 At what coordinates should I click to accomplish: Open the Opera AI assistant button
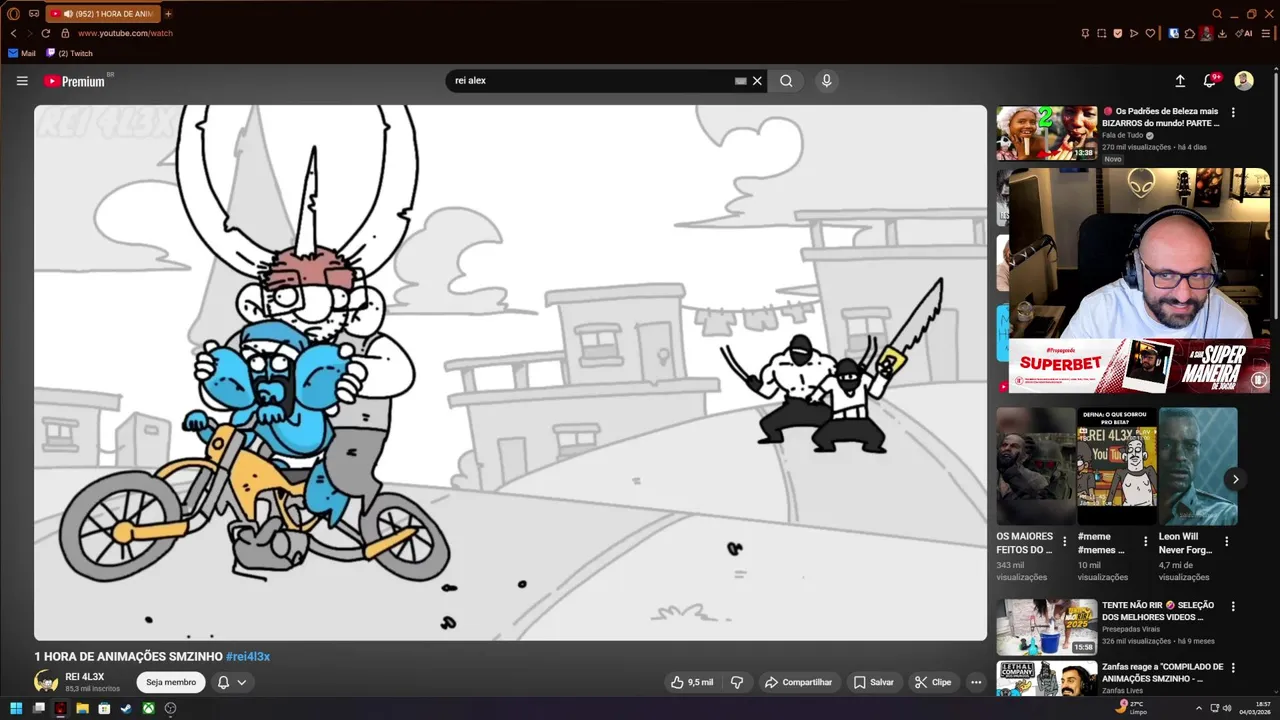pos(1244,33)
